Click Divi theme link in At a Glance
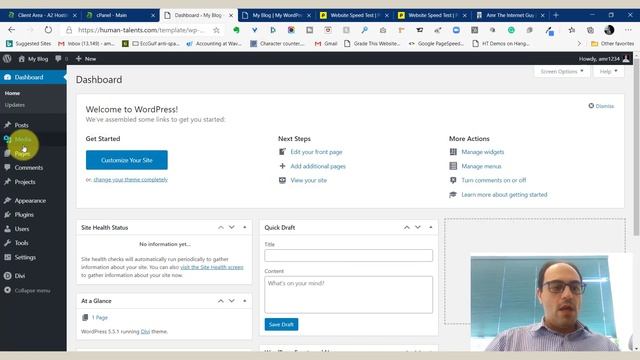The height and width of the screenshot is (360, 640). pyautogui.click(x=145, y=331)
